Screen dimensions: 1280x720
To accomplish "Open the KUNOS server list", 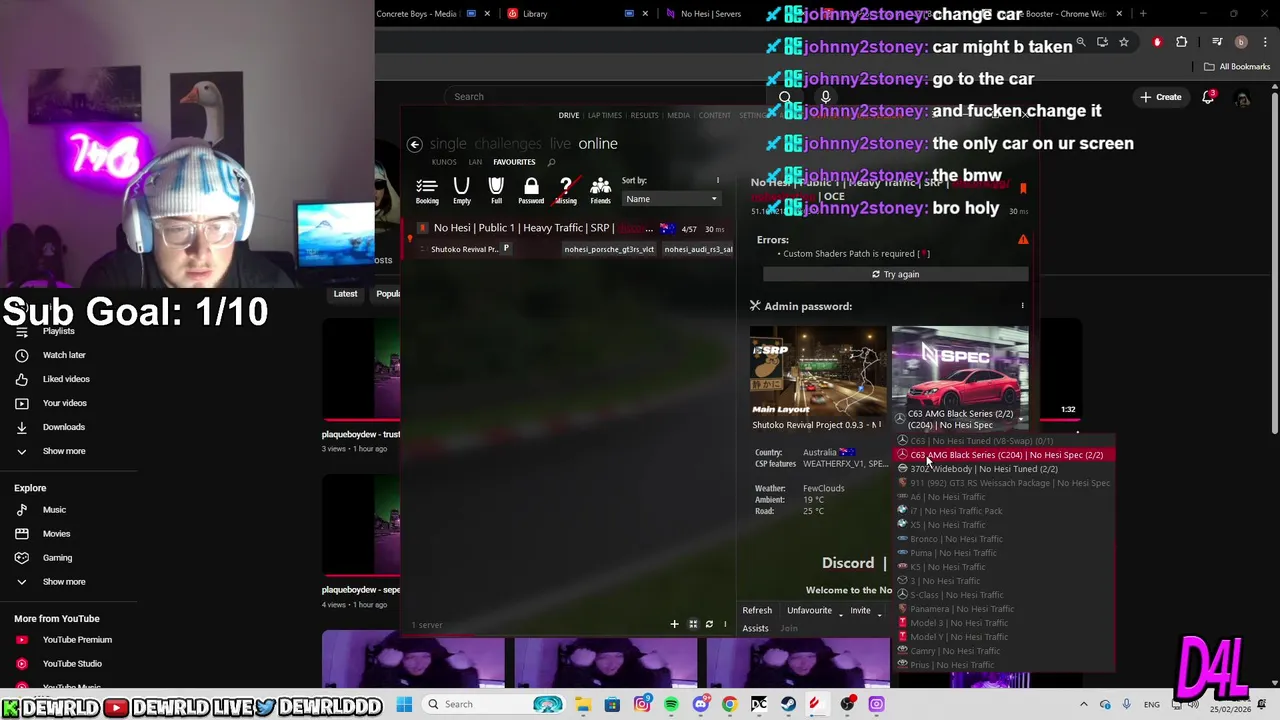I will tap(444, 162).
